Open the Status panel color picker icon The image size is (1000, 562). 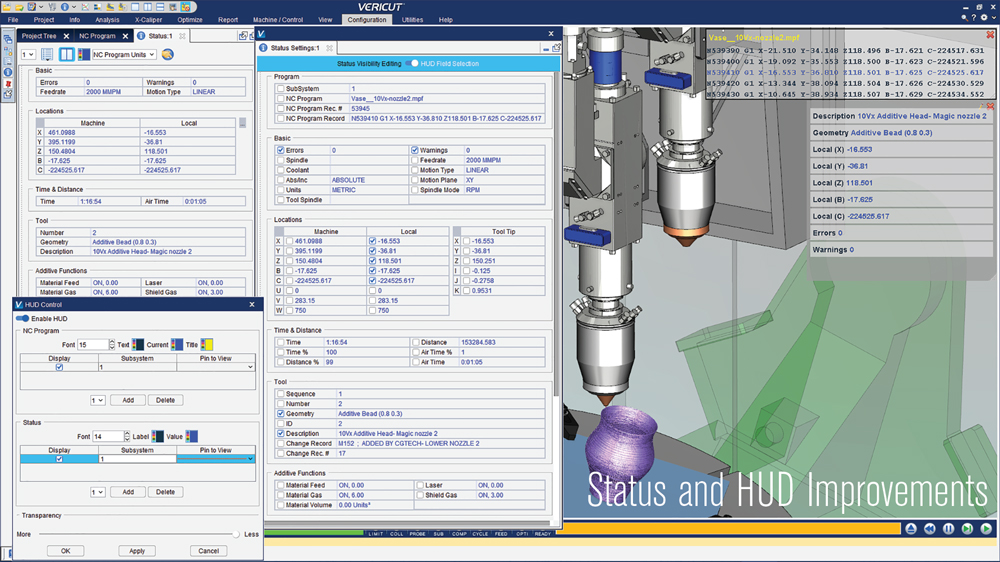[x=84, y=54]
